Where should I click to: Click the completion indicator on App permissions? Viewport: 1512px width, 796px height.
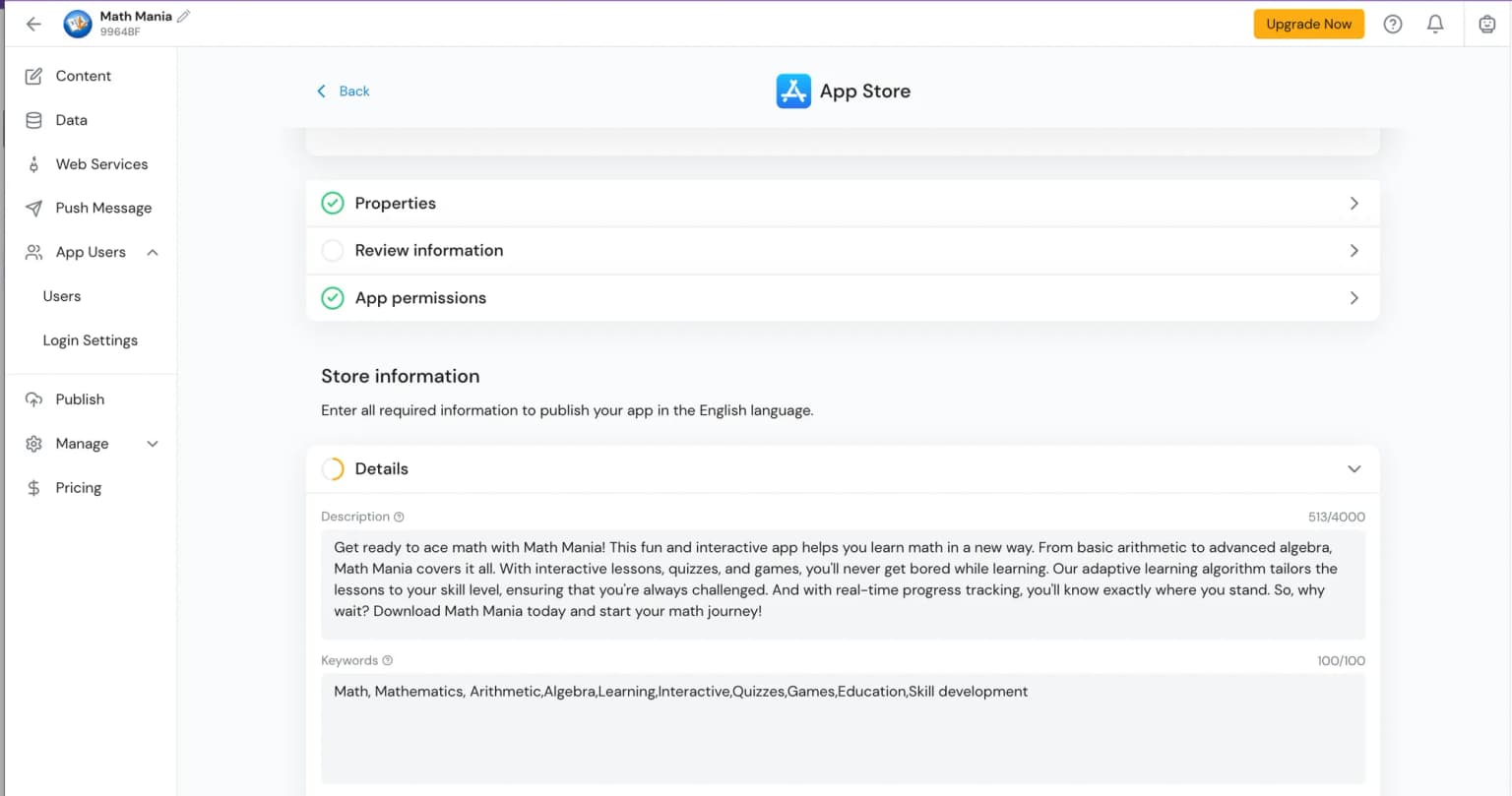(x=333, y=297)
